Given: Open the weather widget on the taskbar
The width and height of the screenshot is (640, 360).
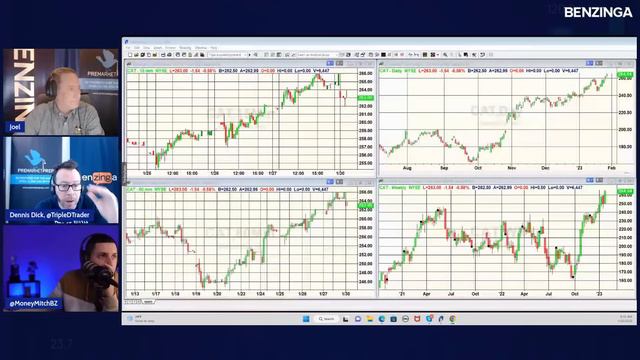Looking at the screenshot, I should click(140, 319).
